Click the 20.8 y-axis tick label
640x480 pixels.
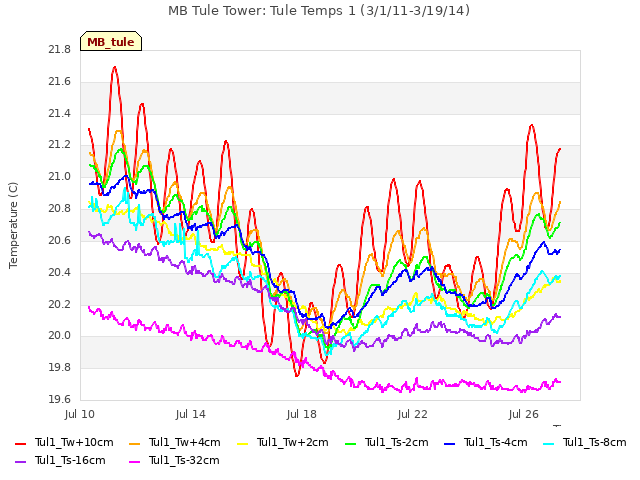click(60, 209)
